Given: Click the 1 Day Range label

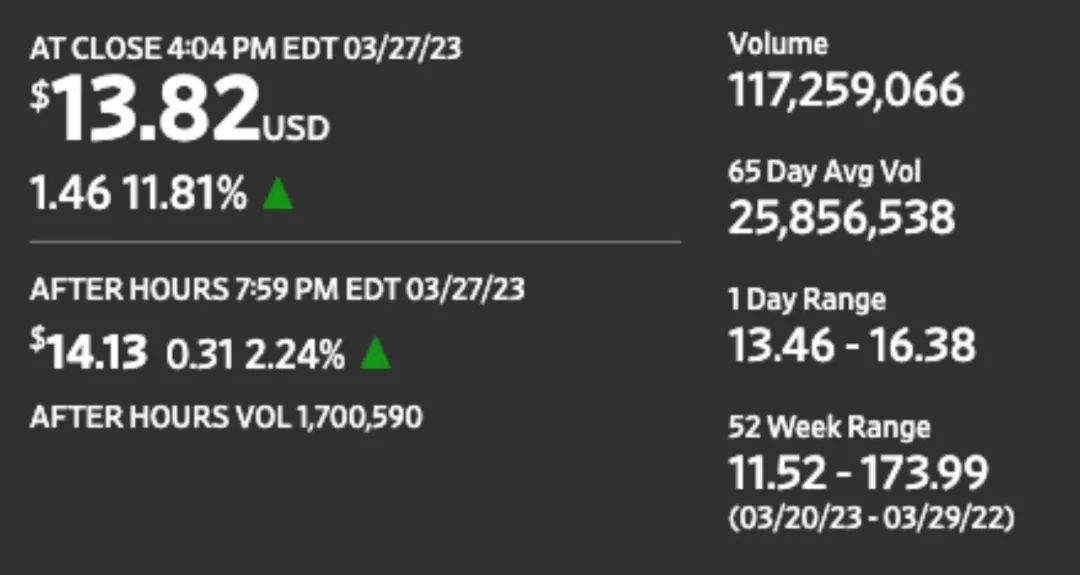Looking at the screenshot, I should 807,299.
